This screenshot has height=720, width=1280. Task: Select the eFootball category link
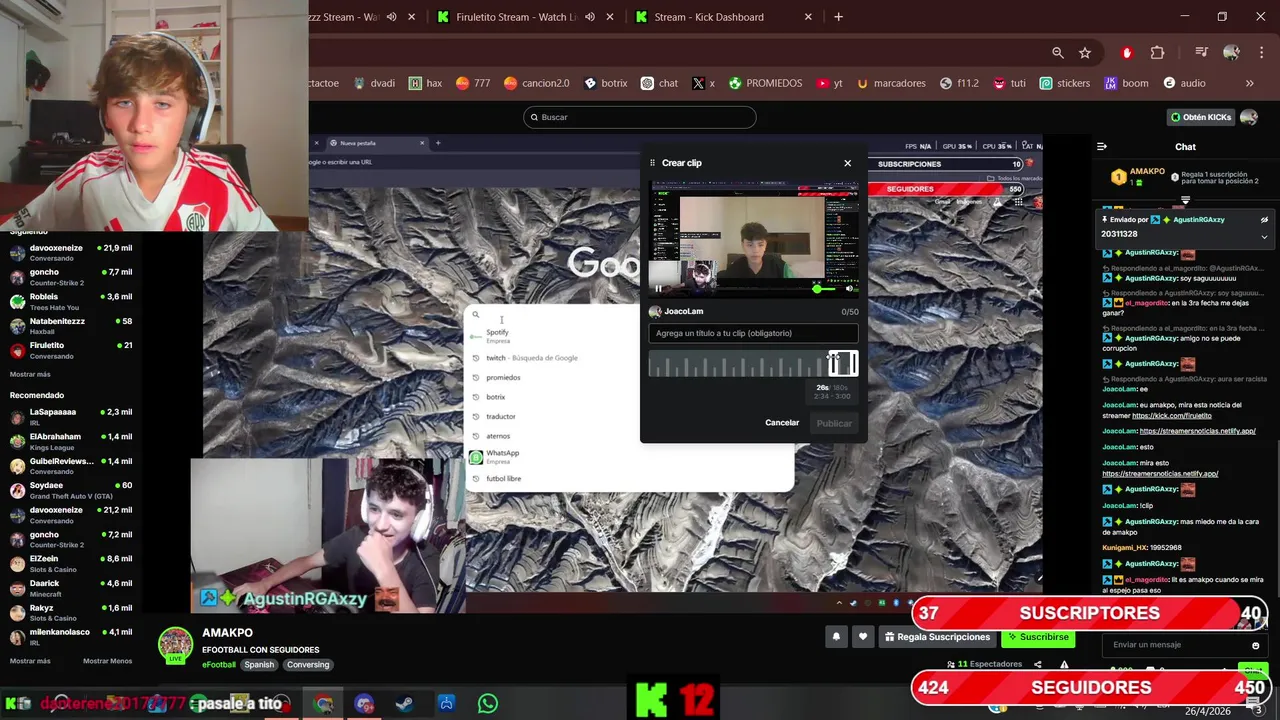point(219,665)
